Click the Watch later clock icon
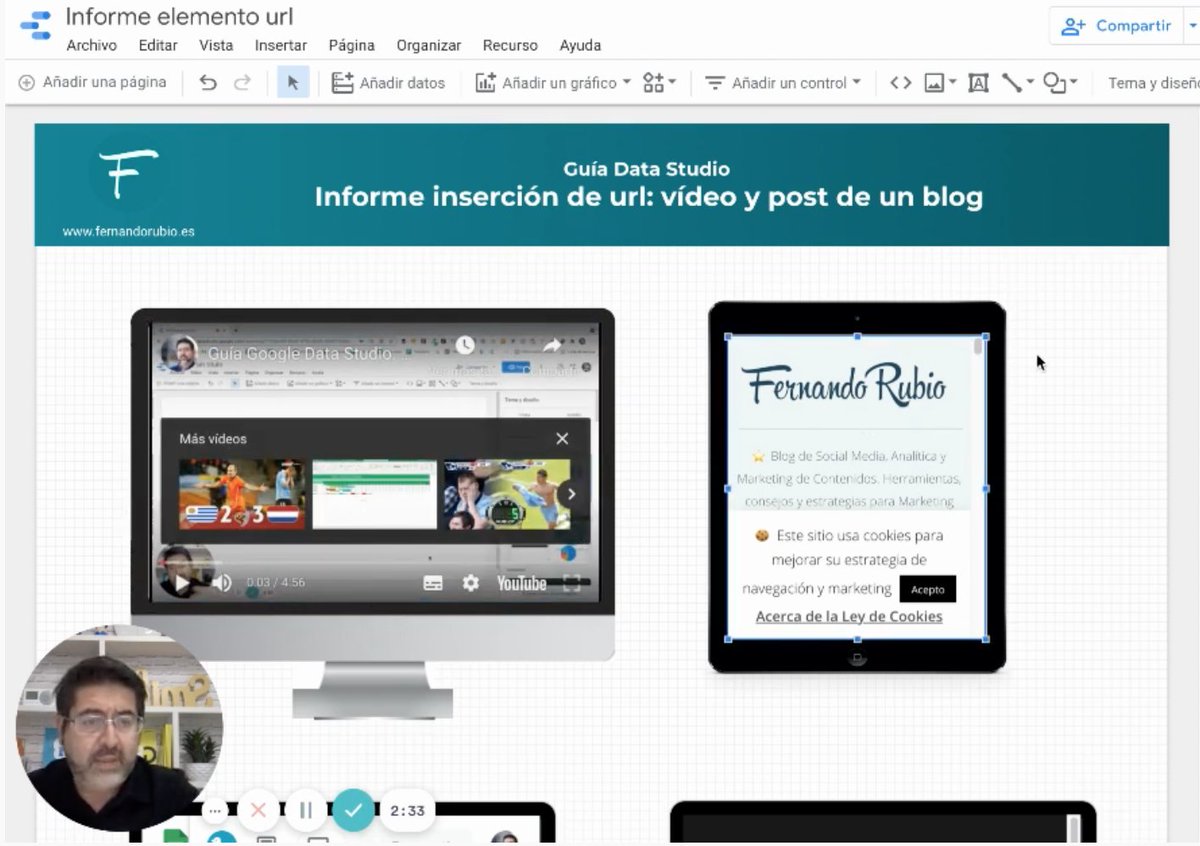Screen dimensions: 1200x846 pyautogui.click(x=465, y=345)
